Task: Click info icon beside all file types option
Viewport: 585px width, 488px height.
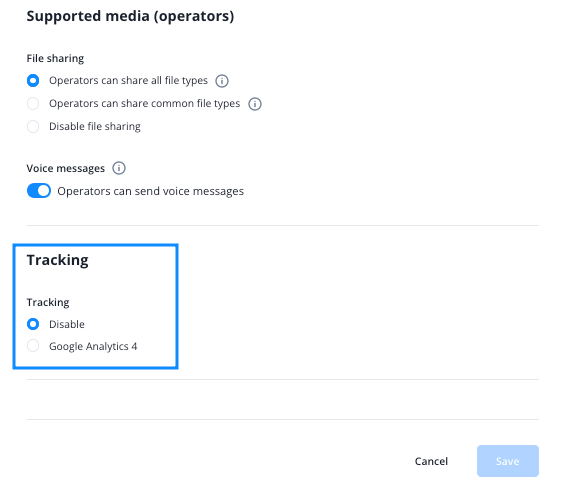Action: pyautogui.click(x=222, y=81)
